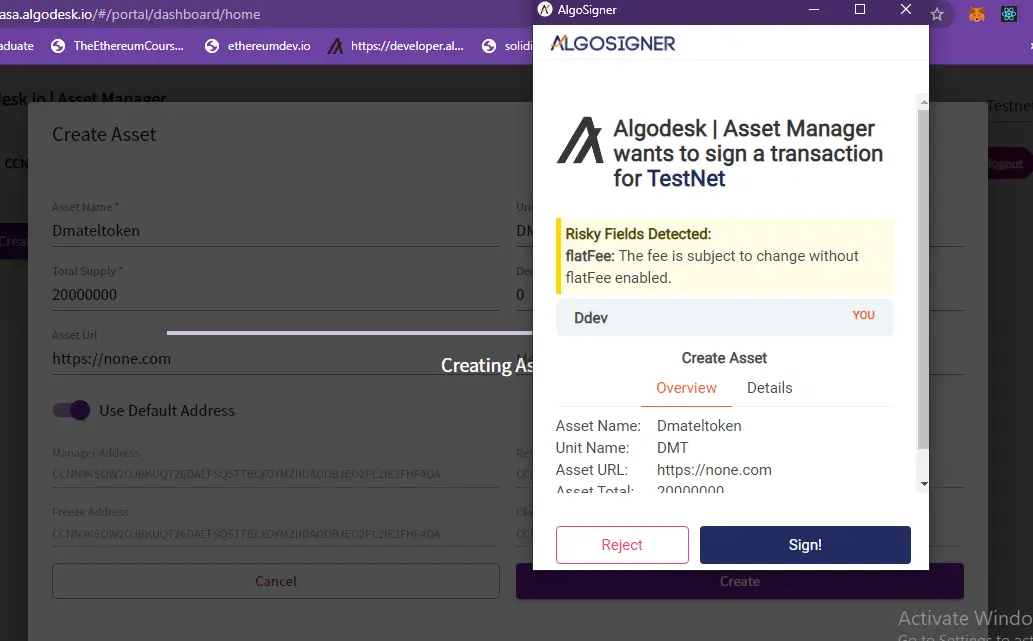This screenshot has width=1033, height=641.
Task: Click globe icon of ethereumdev.io bookmark
Action: pos(211,46)
